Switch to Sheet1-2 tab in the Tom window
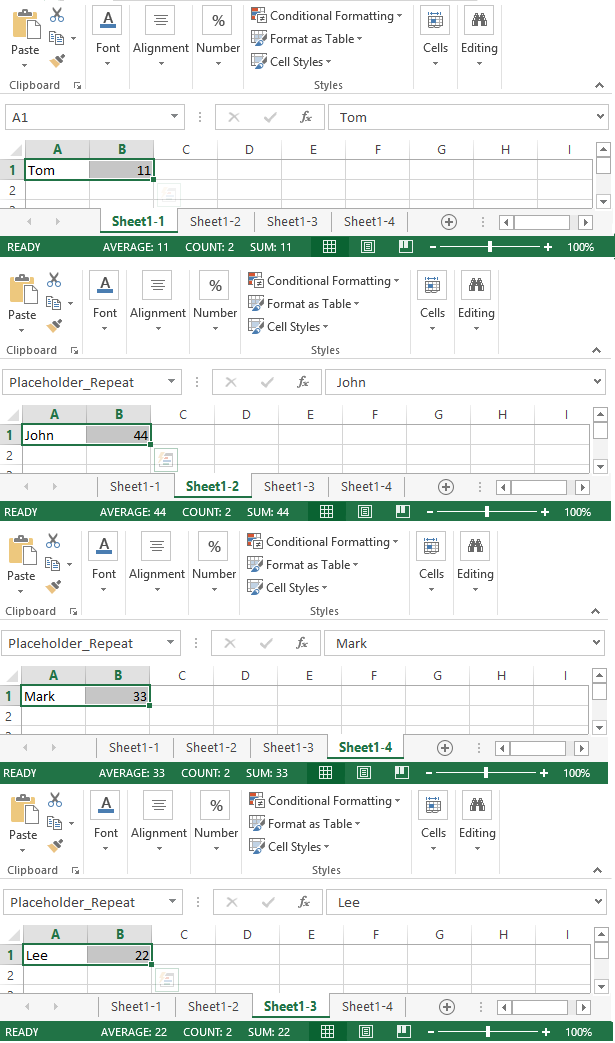Viewport: 615px width, 1043px height. coord(215,222)
